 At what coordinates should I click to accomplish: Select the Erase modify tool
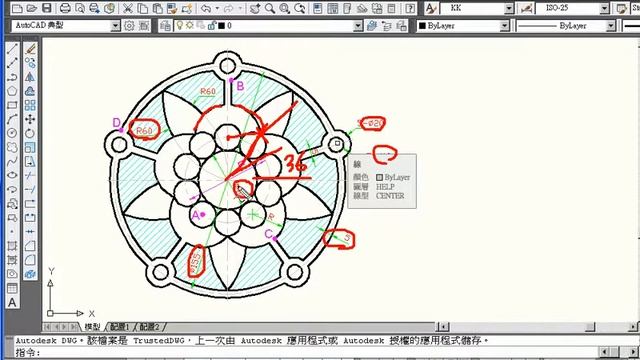click(x=30, y=49)
